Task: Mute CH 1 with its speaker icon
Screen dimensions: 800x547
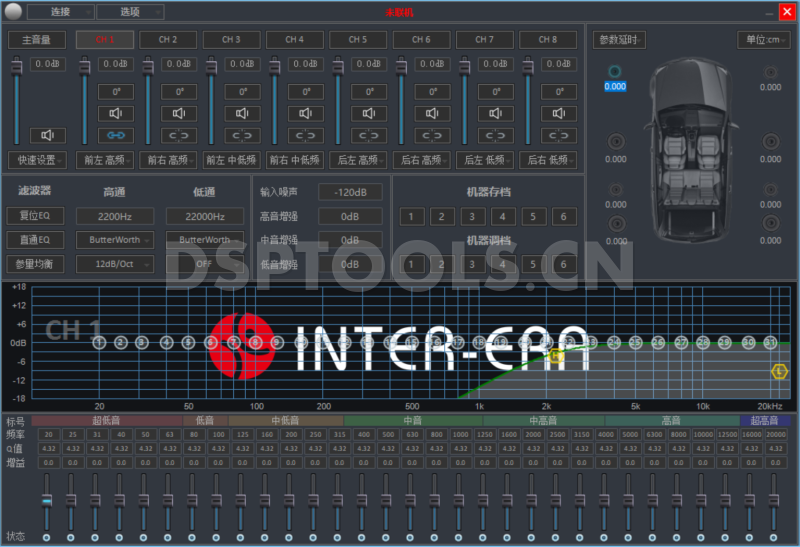Action: point(116,113)
